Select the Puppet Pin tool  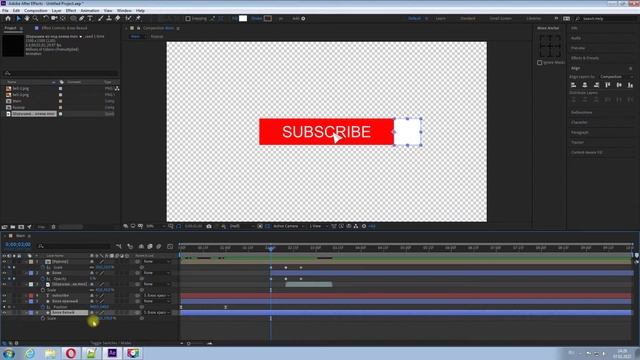click(x=138, y=18)
